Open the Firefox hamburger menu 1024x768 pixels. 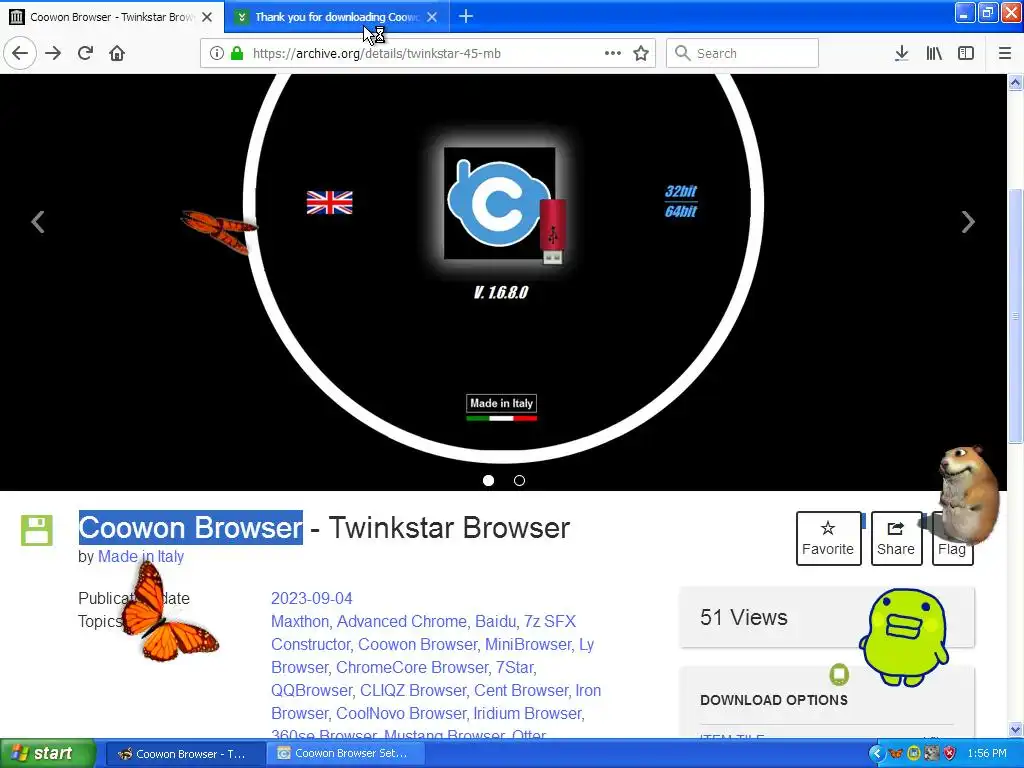click(1005, 53)
